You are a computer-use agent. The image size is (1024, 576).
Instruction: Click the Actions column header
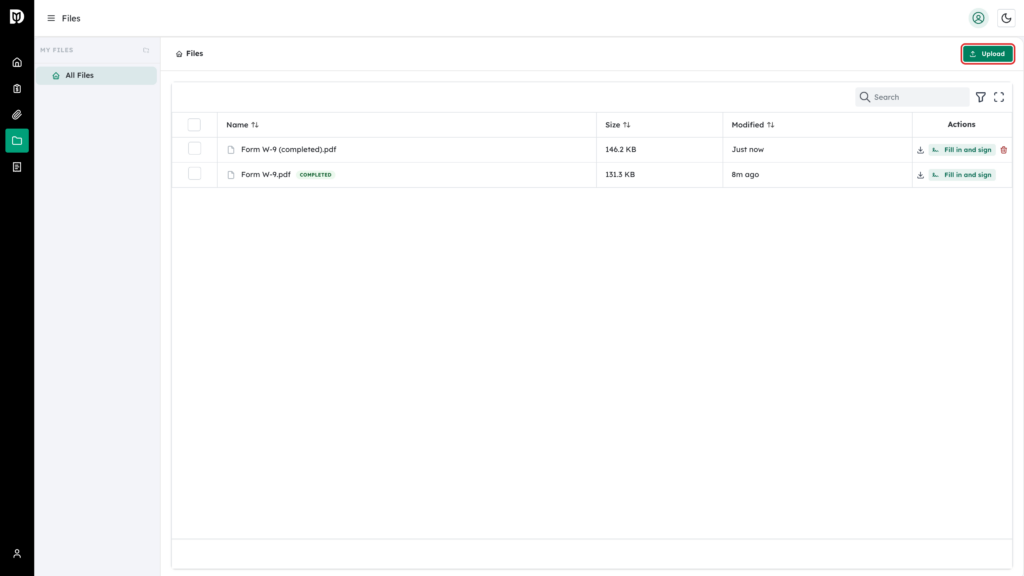(x=961, y=124)
